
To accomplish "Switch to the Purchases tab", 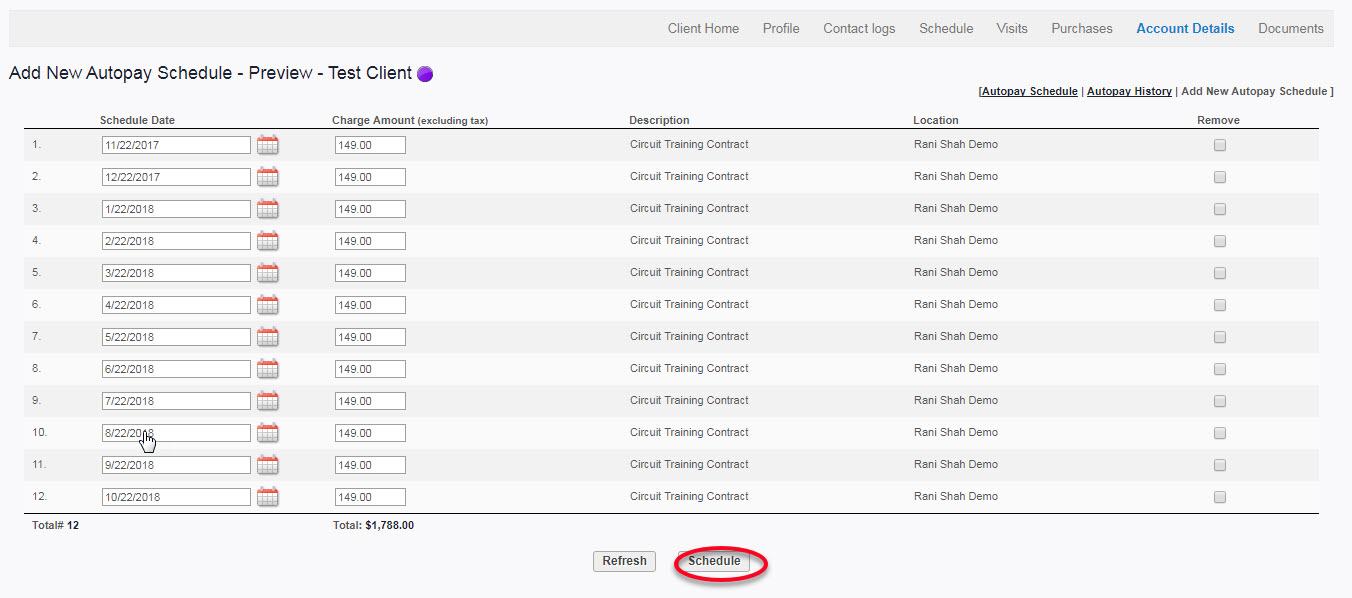I will (1081, 28).
